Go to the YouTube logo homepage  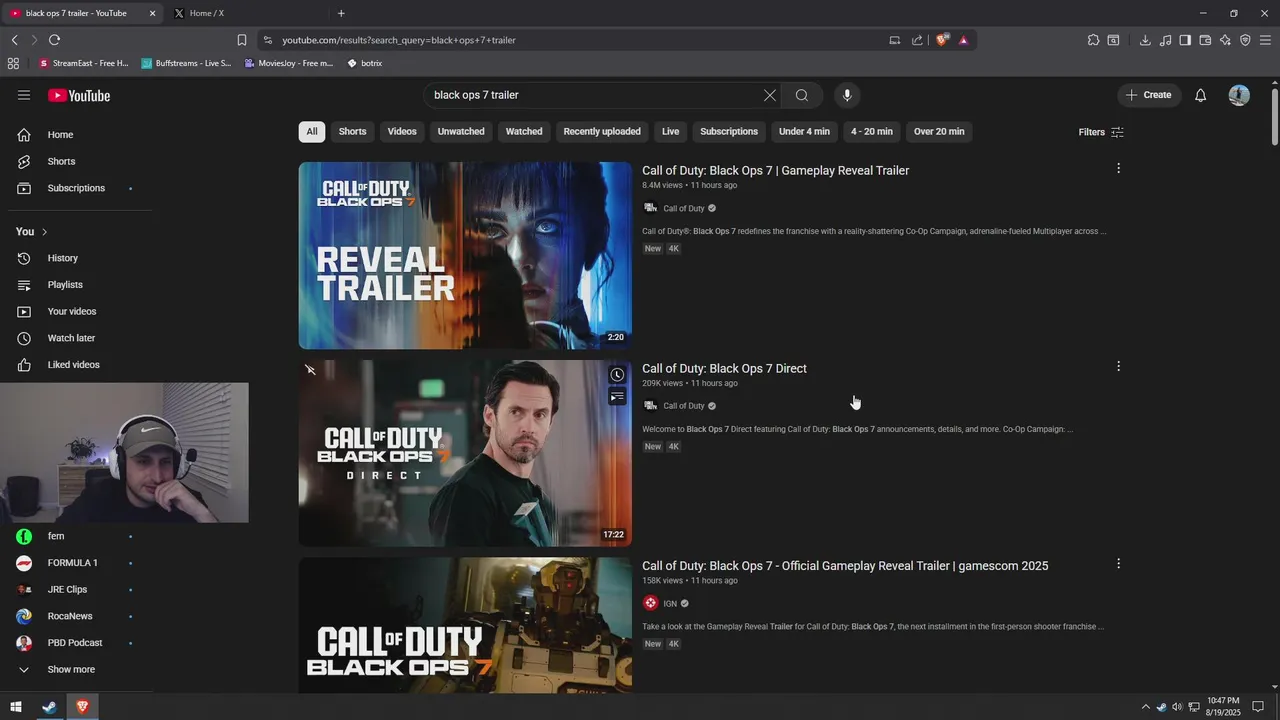click(79, 95)
